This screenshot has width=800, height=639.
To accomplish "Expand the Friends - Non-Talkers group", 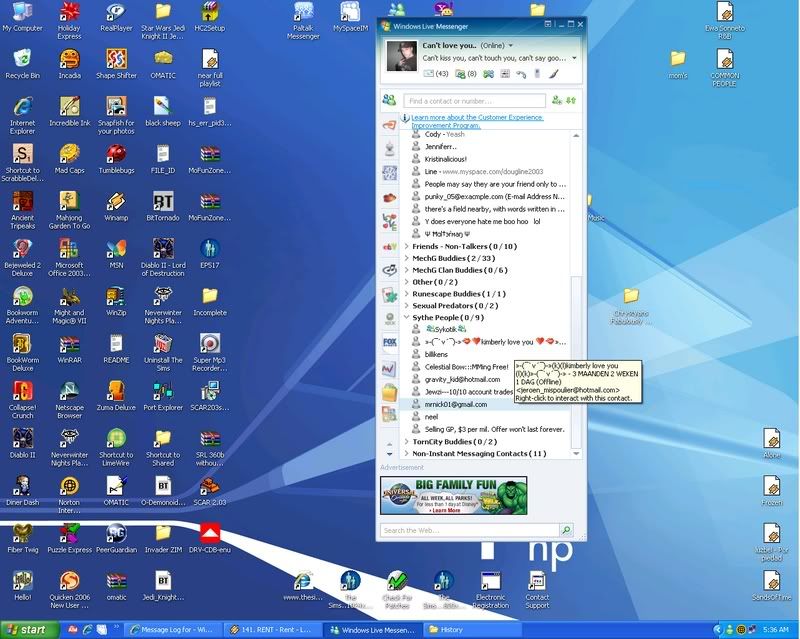I will click(407, 246).
